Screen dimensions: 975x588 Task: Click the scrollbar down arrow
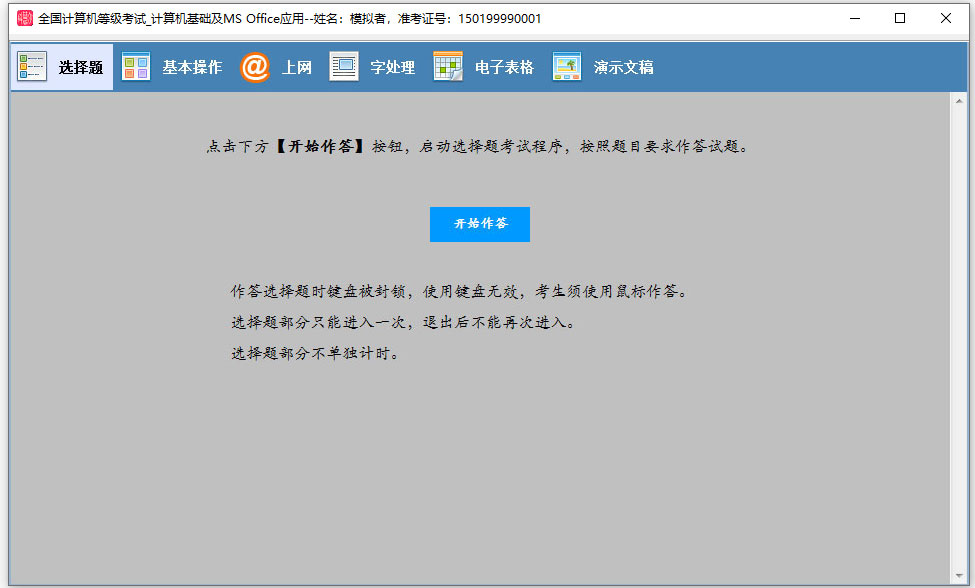click(x=959, y=577)
